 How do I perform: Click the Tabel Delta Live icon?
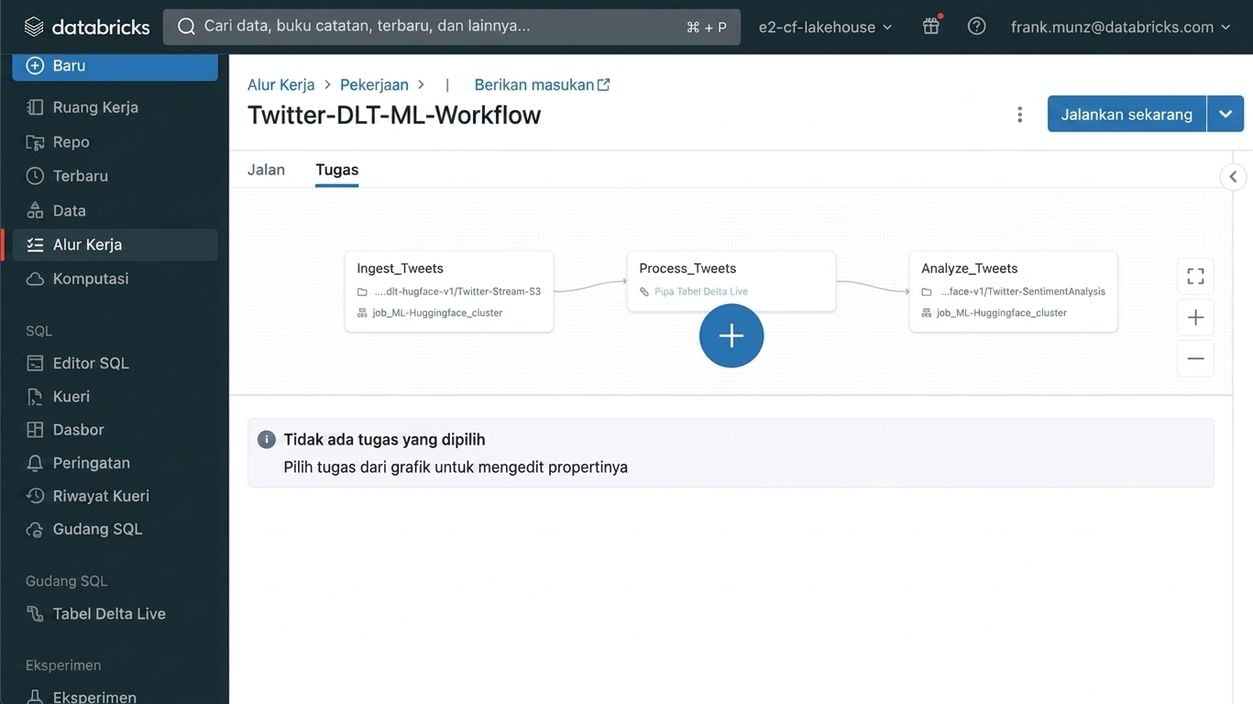[x=35, y=614]
